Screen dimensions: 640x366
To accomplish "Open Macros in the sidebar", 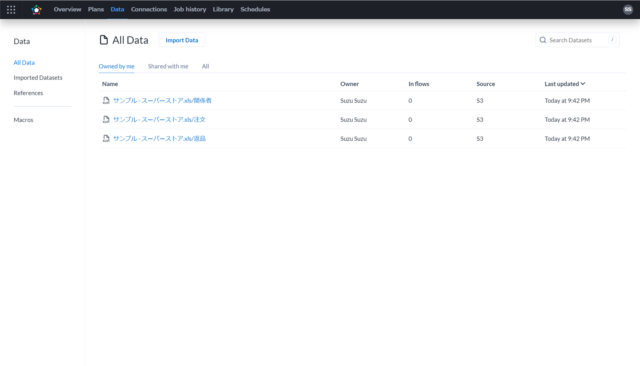I will [x=23, y=120].
